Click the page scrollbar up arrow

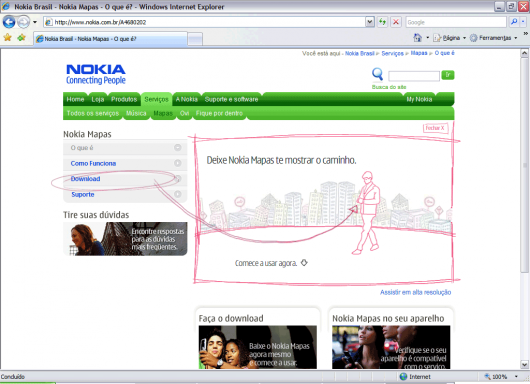point(524,53)
